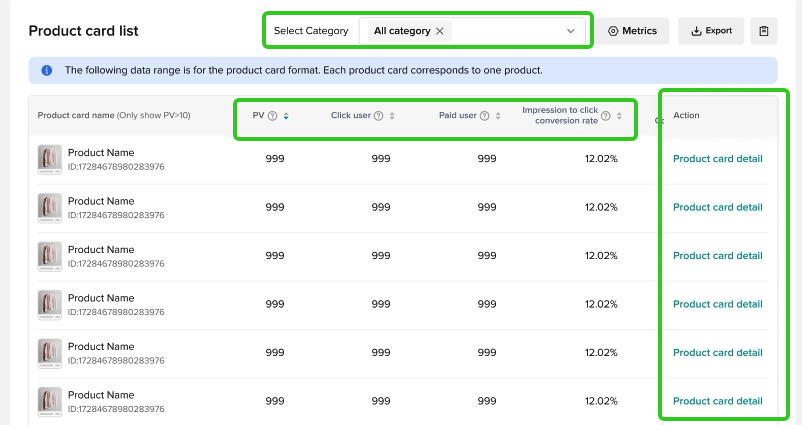Expand the Select Category dropdown chevron
802x425 pixels.
coord(571,31)
